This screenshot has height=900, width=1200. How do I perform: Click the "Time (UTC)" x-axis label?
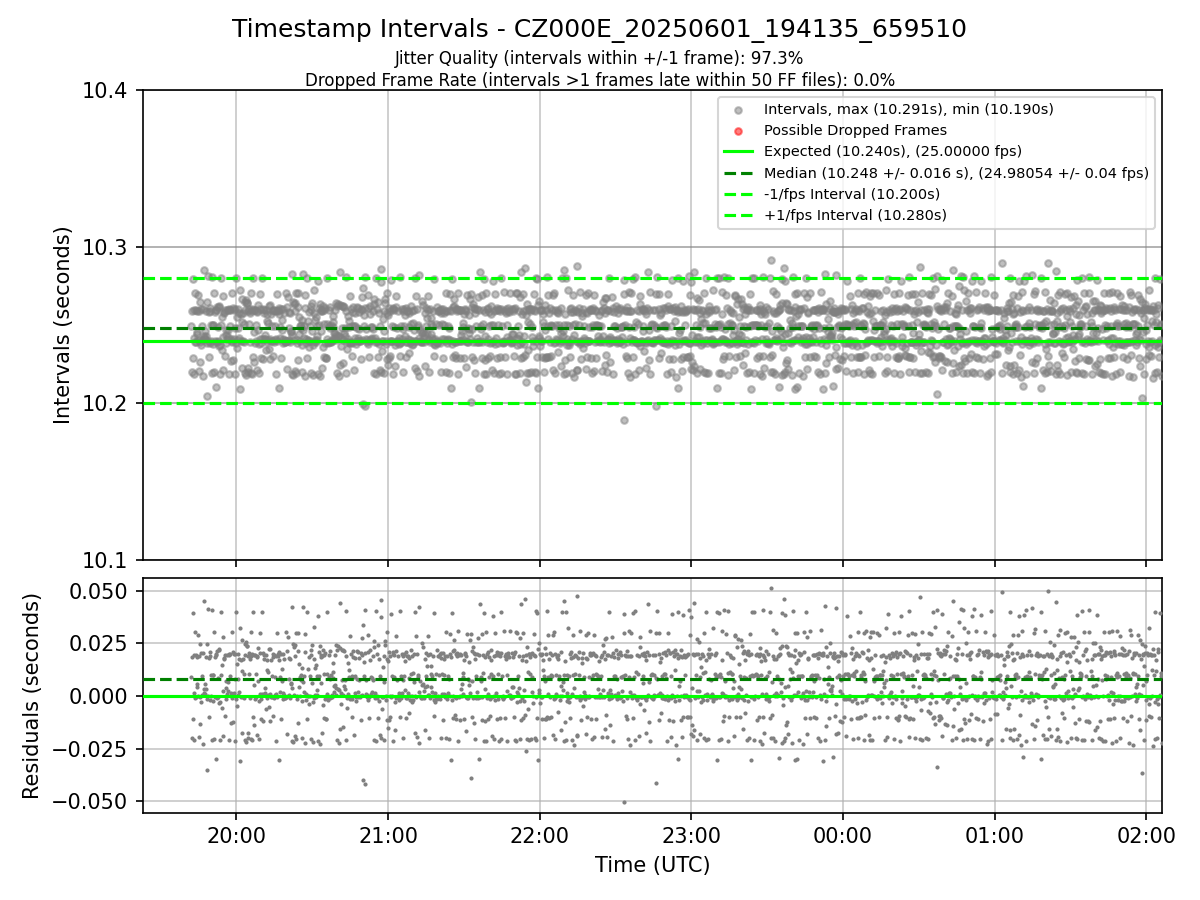coord(652,865)
